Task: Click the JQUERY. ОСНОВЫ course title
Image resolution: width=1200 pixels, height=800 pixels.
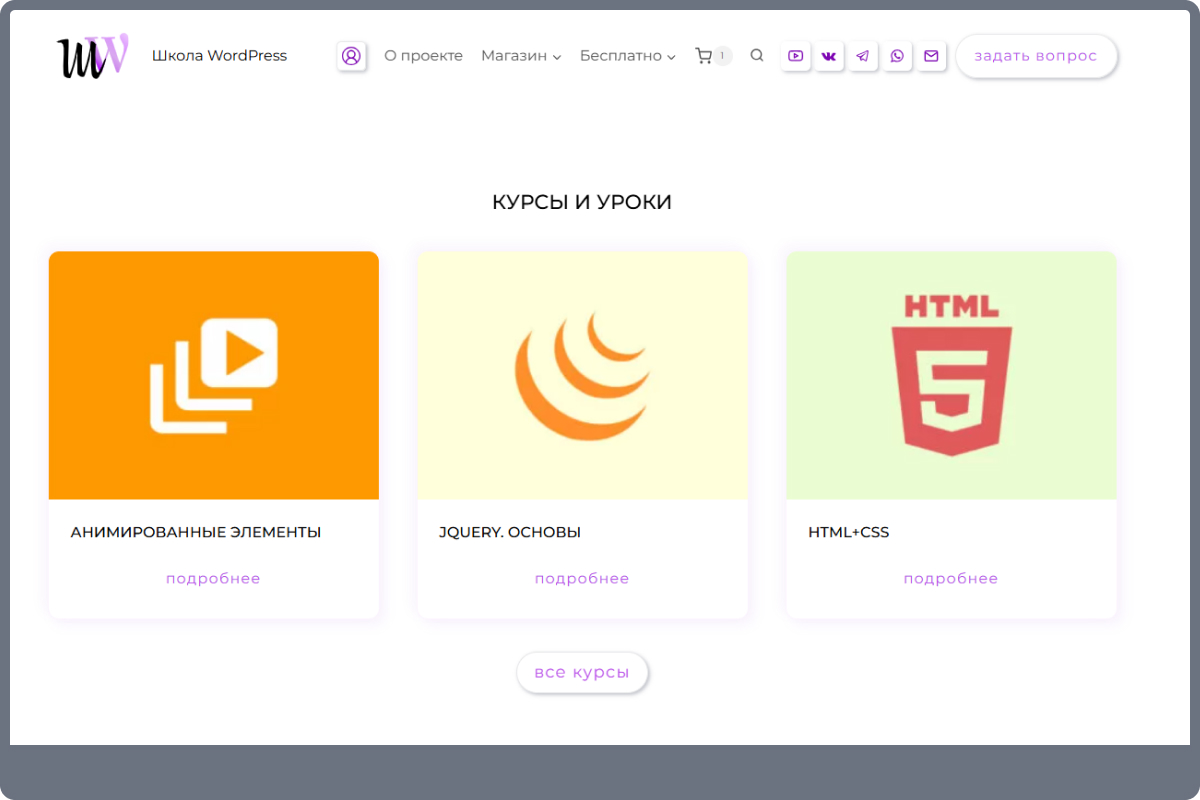Action: click(x=510, y=533)
